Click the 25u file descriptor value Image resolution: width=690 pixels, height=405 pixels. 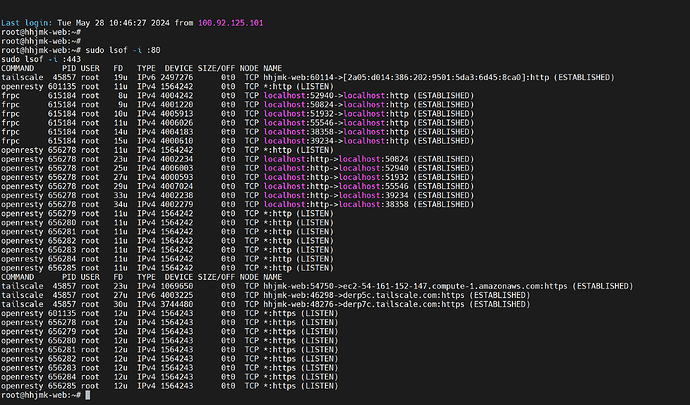pos(121,168)
